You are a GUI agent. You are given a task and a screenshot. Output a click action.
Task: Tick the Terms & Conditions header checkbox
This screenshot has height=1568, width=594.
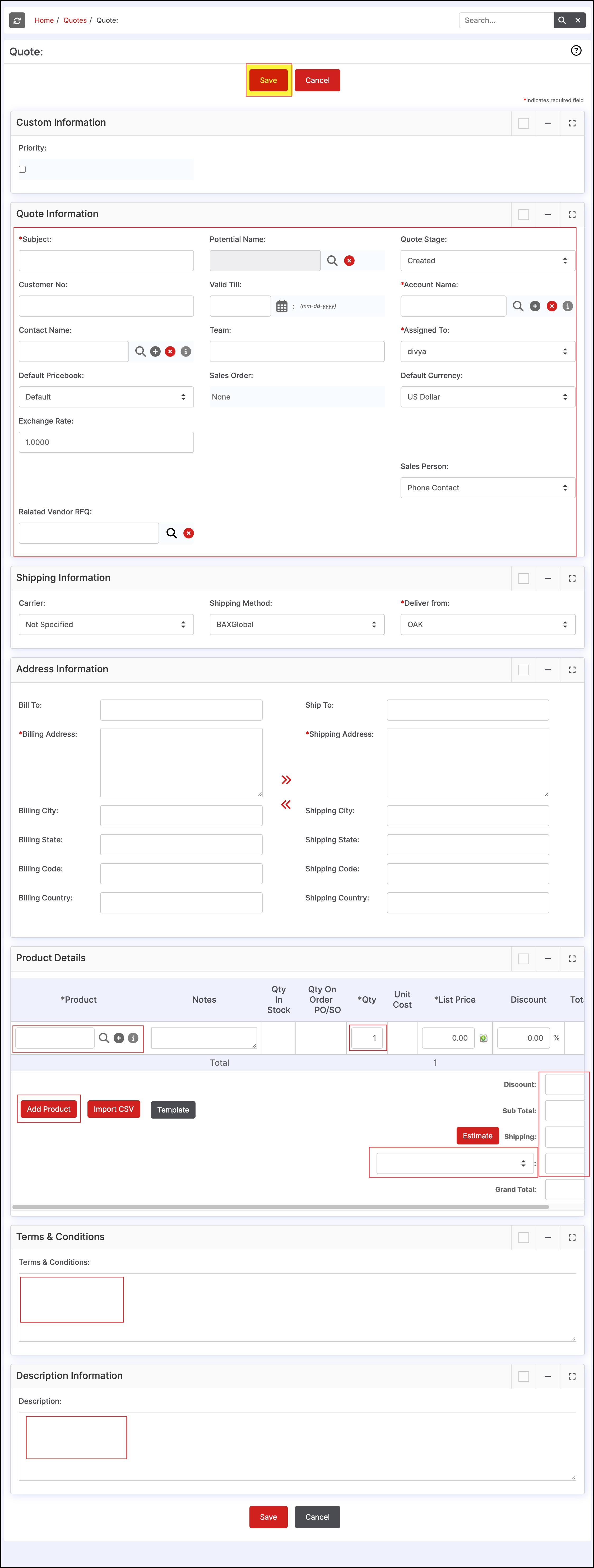click(x=523, y=1237)
